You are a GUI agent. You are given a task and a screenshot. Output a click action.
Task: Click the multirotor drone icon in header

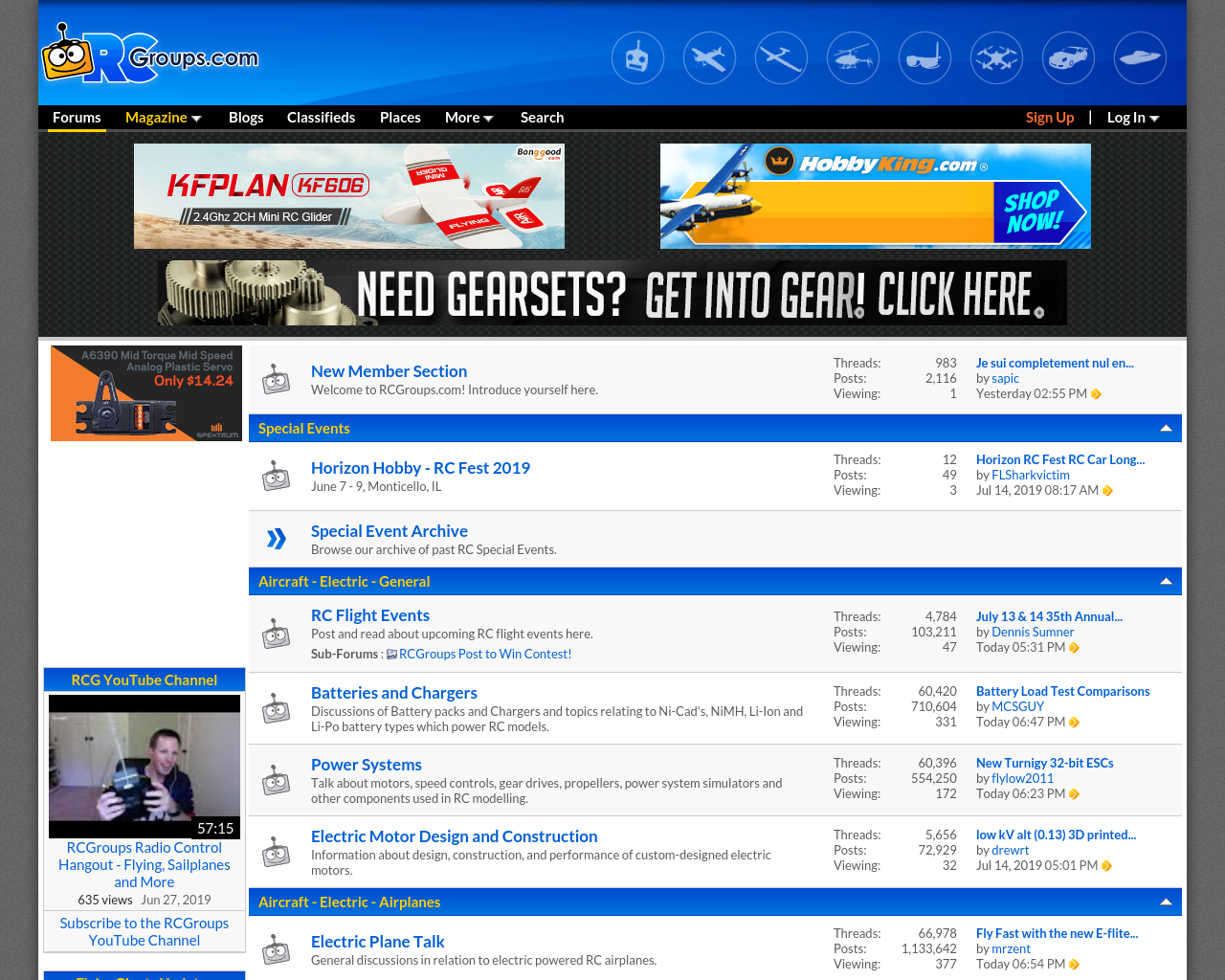(x=996, y=58)
